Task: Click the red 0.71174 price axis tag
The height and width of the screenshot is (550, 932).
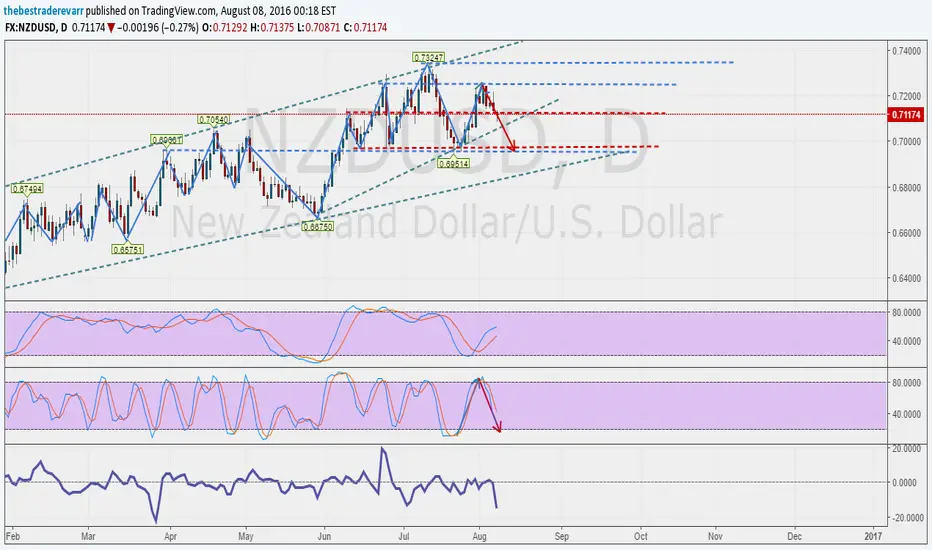Action: [906, 115]
